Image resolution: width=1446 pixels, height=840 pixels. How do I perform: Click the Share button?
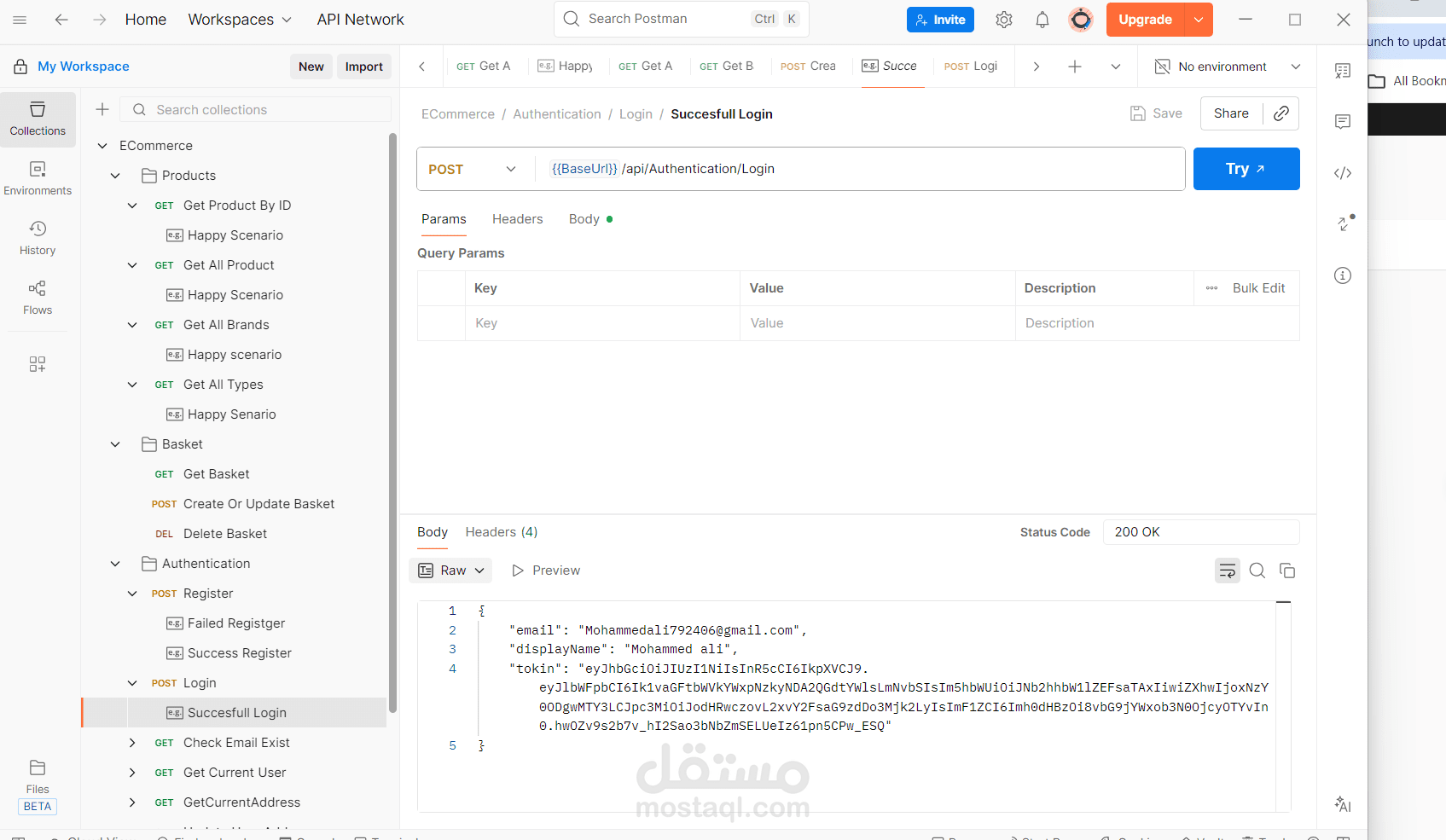click(1231, 113)
